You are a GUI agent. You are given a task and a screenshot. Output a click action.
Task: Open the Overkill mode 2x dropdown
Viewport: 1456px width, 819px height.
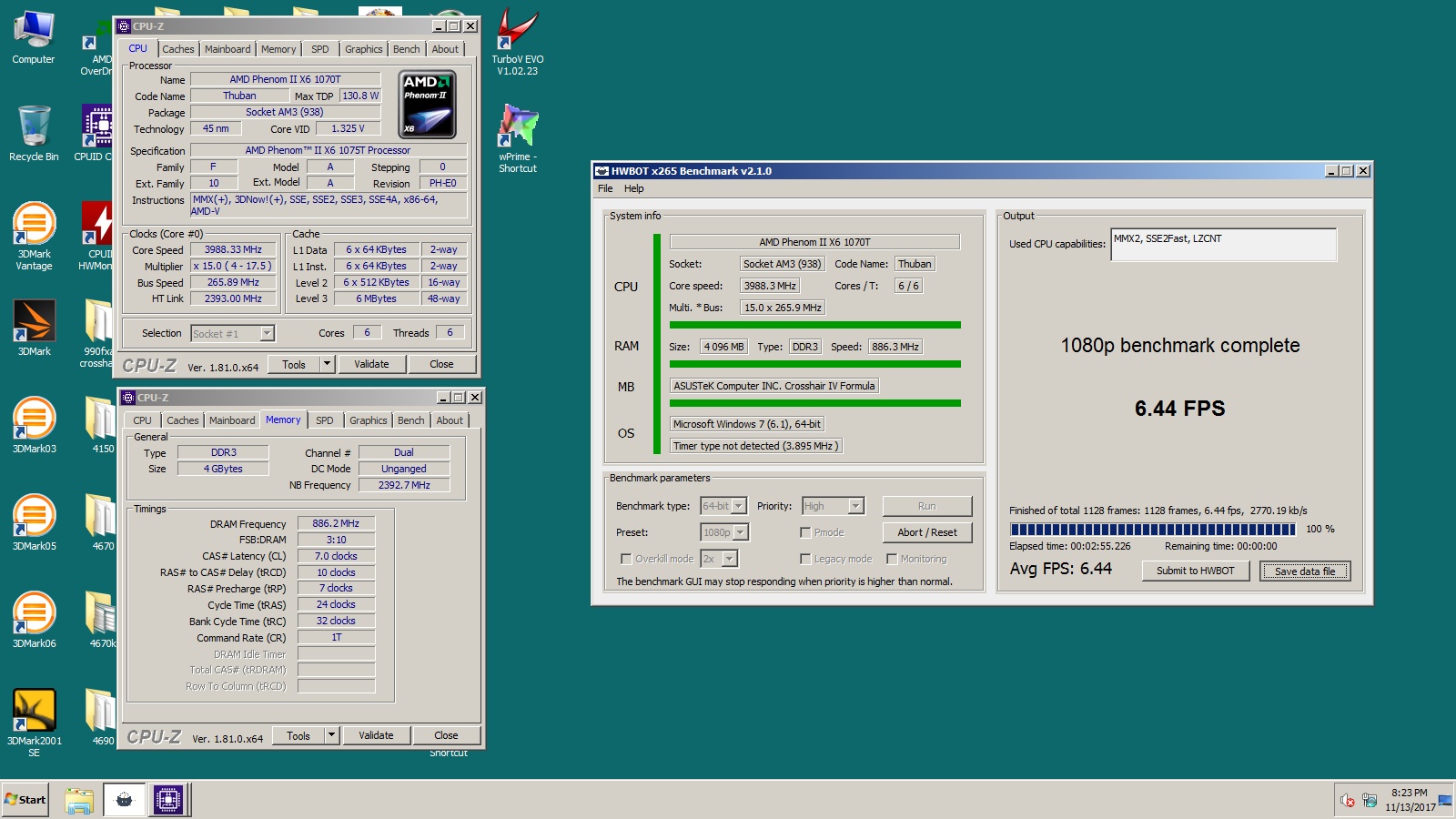719,559
